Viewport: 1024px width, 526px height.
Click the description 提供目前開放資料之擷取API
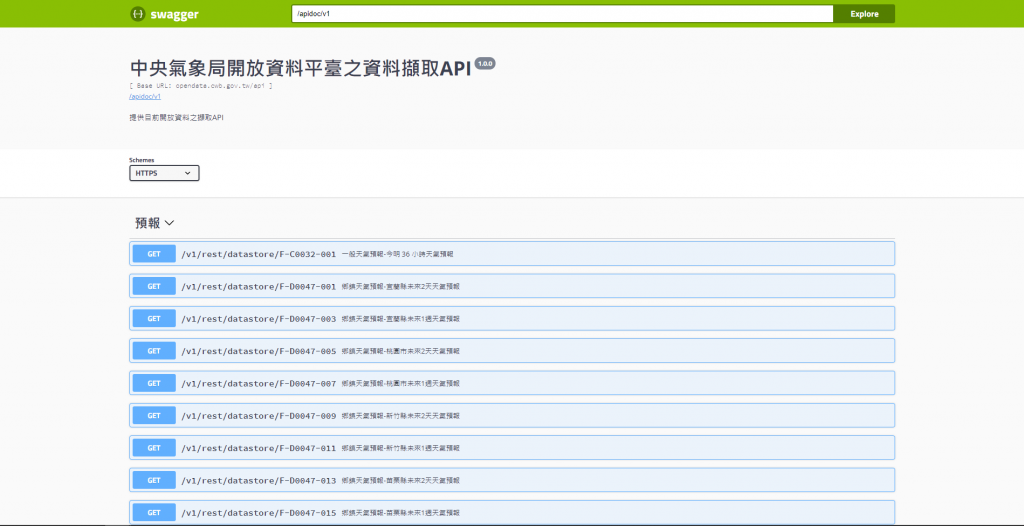[x=177, y=118]
